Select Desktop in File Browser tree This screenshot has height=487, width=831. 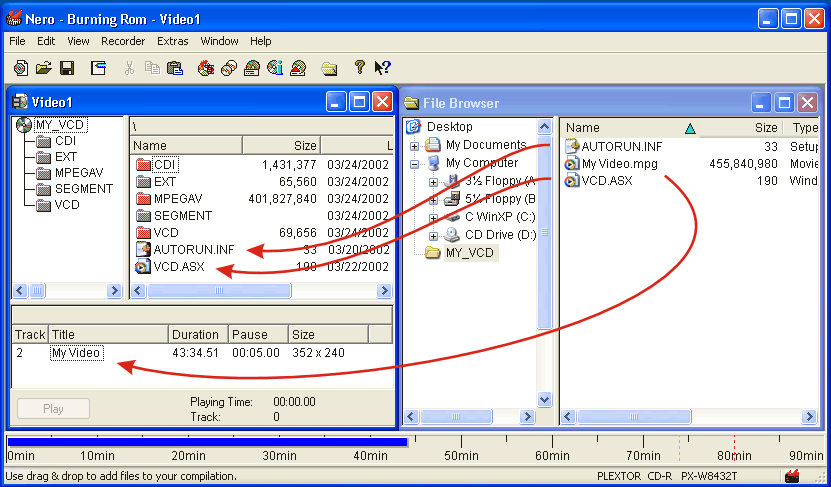(x=449, y=127)
